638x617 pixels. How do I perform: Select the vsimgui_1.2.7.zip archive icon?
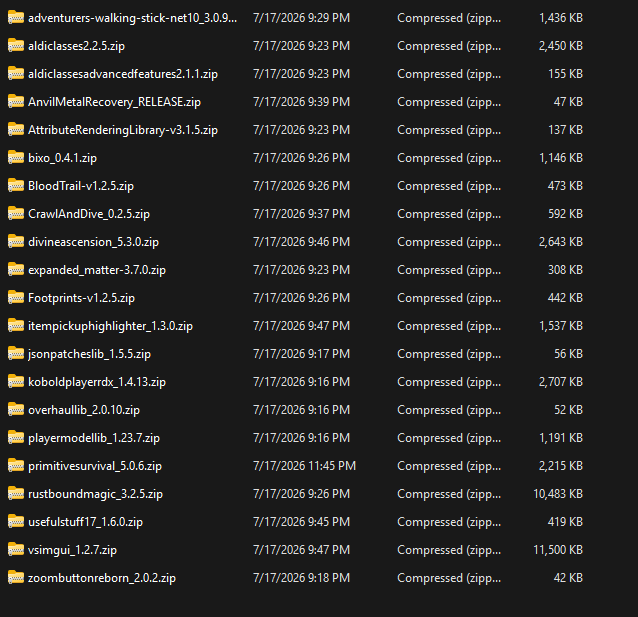16,549
